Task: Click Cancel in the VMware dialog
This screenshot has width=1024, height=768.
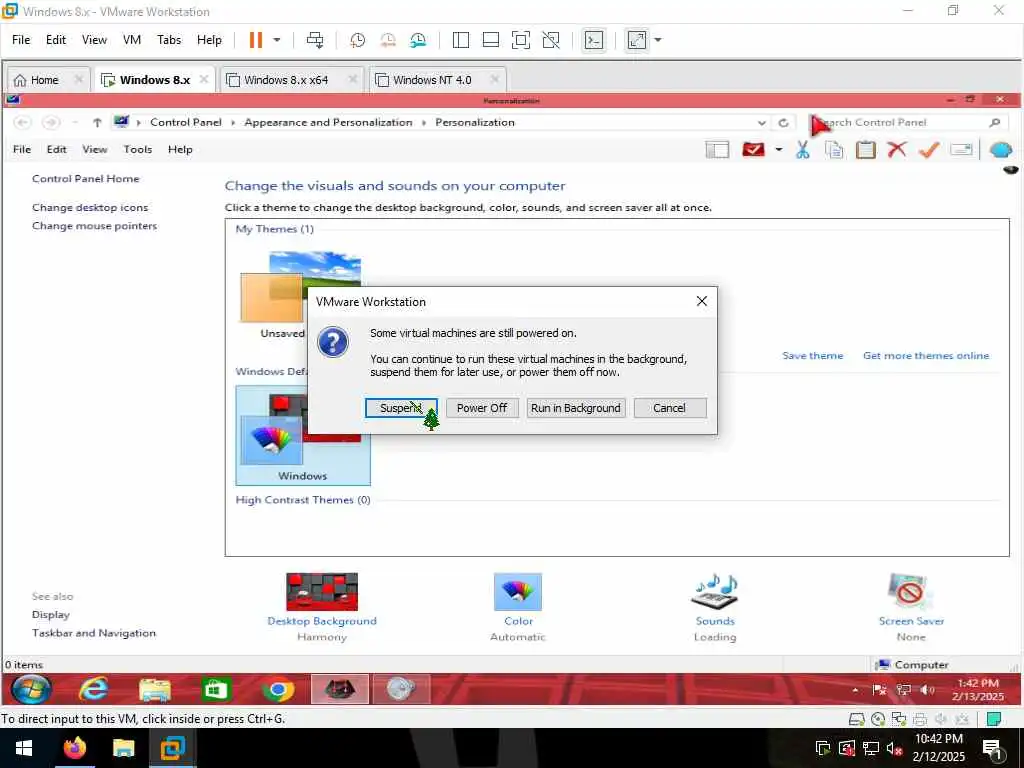Action: (x=669, y=408)
